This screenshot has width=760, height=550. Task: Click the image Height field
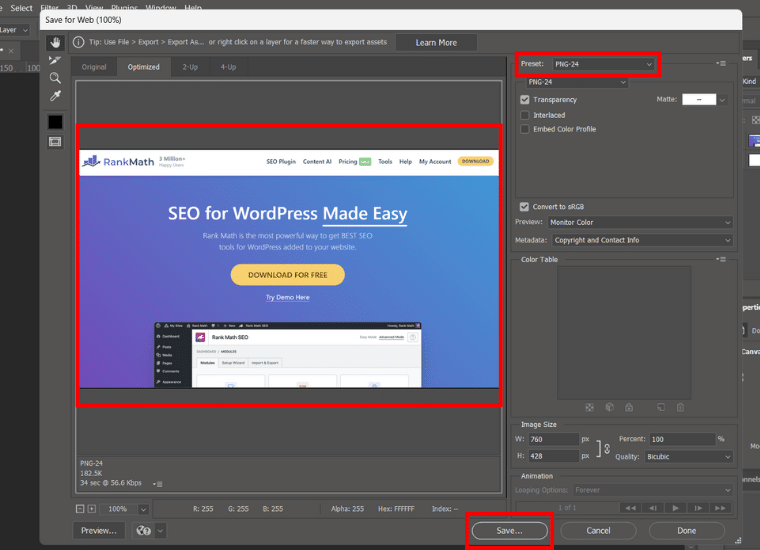(554, 456)
